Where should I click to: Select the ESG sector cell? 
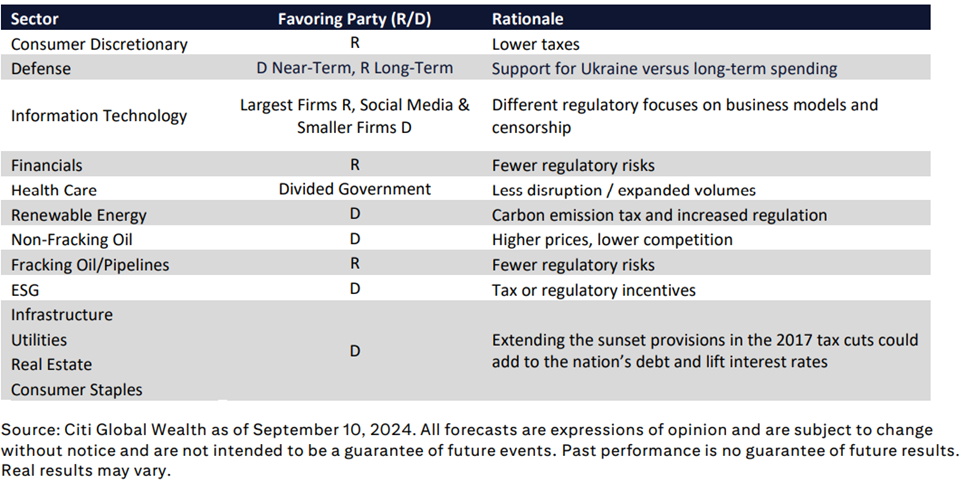pos(25,290)
